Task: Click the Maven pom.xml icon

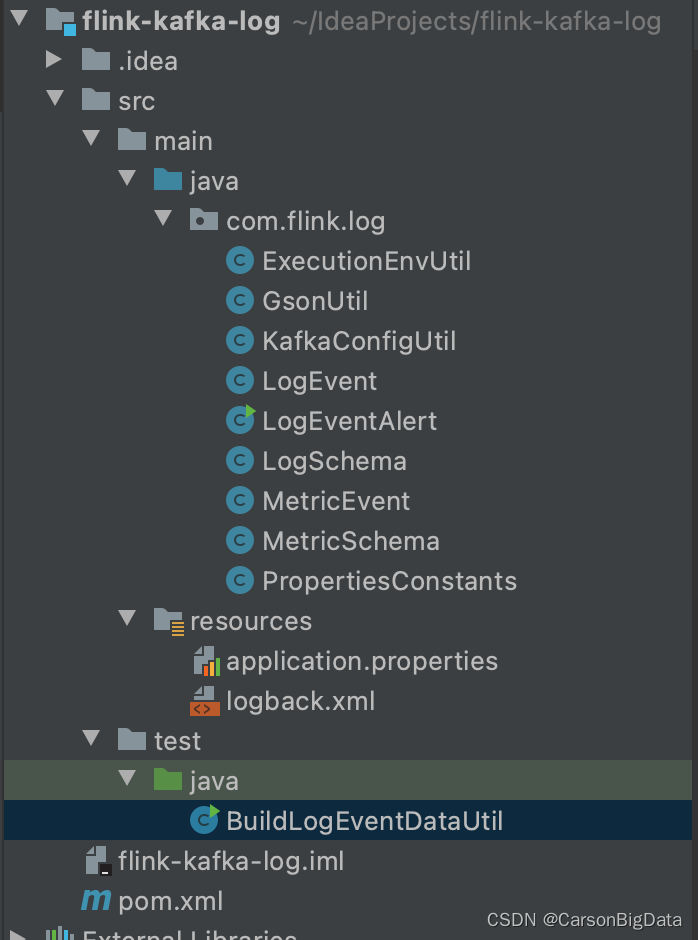Action: 96,900
